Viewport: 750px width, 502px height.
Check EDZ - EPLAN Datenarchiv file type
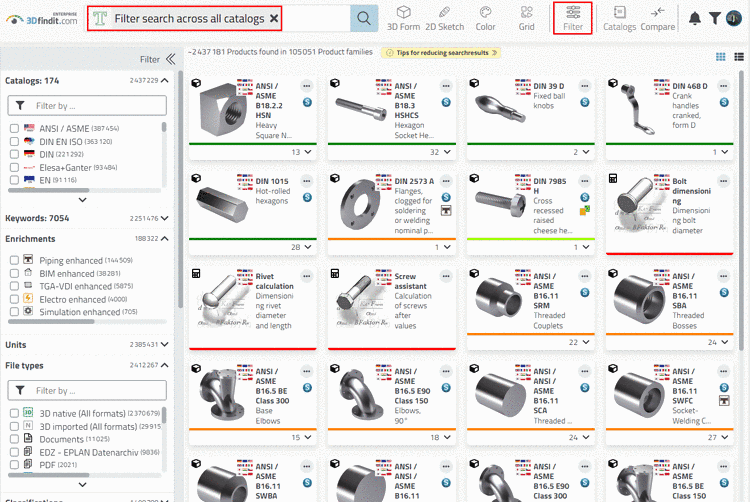[x=14, y=452]
